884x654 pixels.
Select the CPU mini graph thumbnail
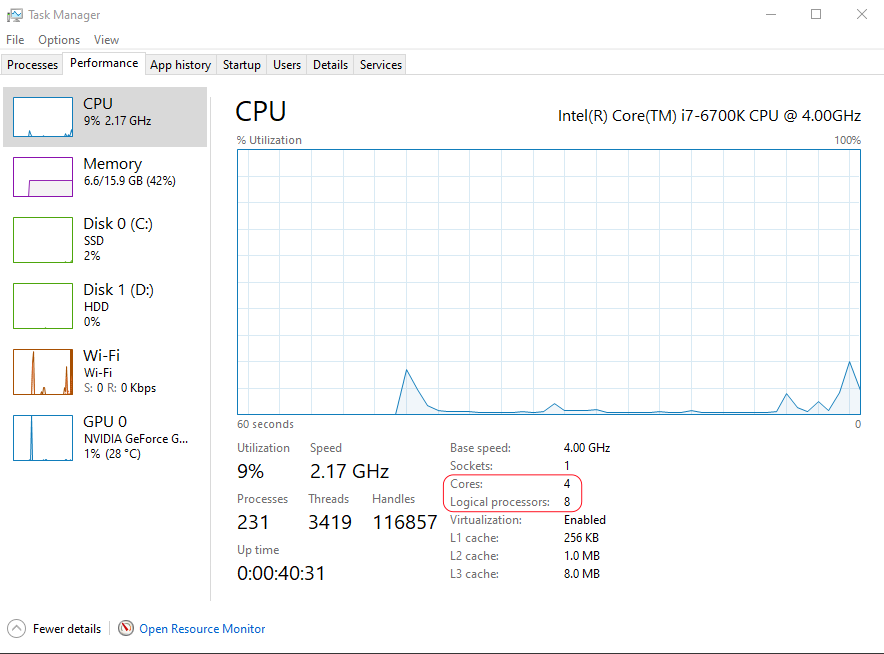[43, 117]
